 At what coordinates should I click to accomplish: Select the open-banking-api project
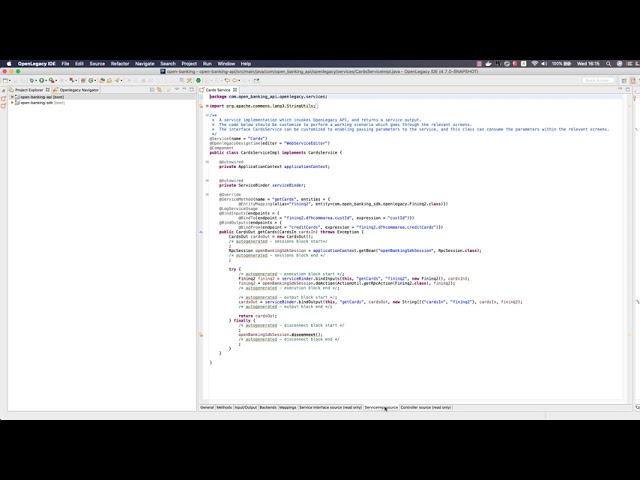42,97
